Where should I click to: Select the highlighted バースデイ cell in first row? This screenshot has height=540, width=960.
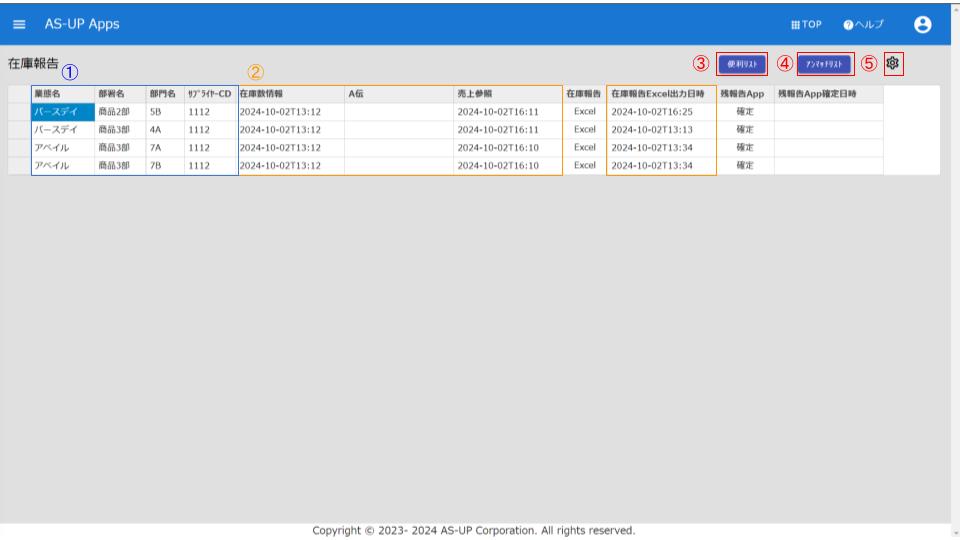click(x=63, y=112)
